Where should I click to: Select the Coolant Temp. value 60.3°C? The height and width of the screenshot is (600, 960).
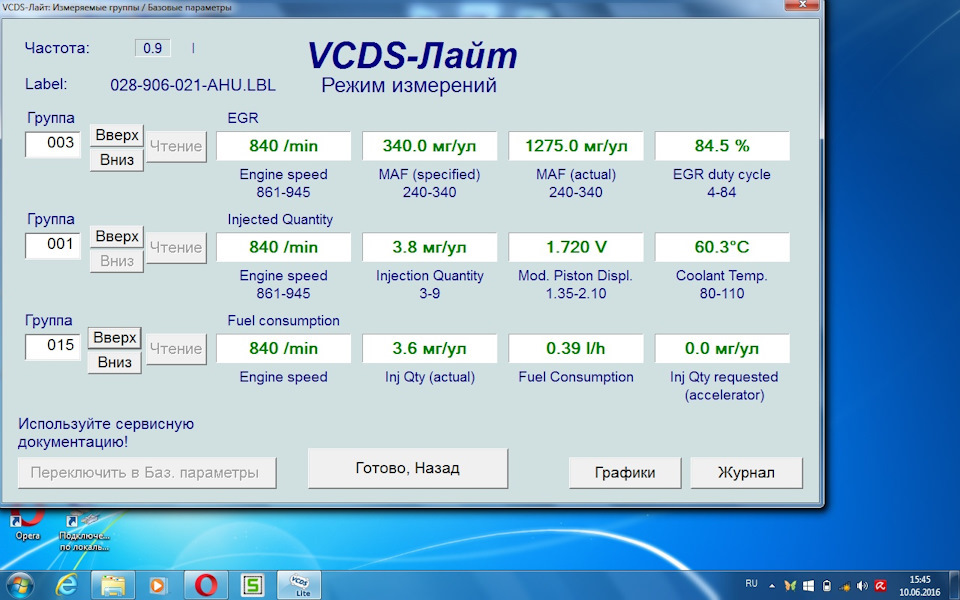[722, 247]
